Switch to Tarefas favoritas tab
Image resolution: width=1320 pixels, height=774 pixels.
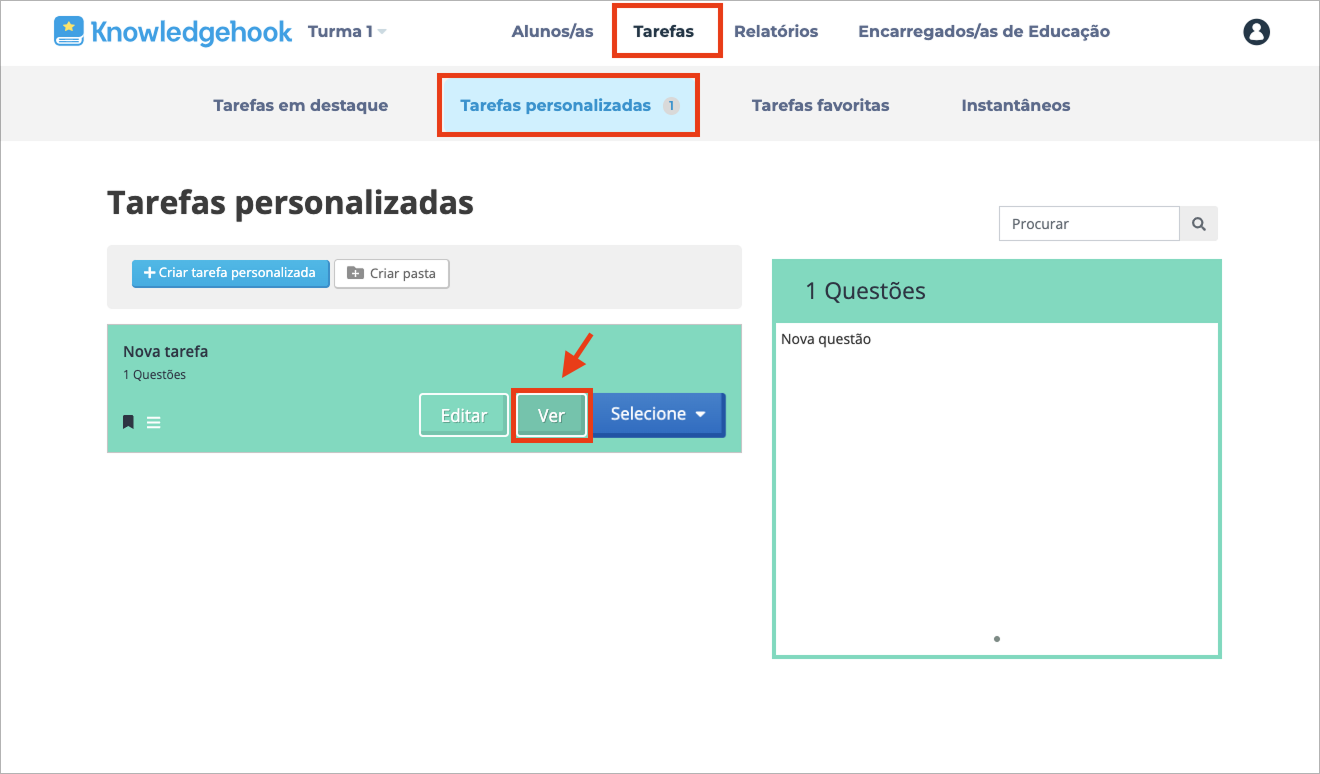[x=820, y=105]
